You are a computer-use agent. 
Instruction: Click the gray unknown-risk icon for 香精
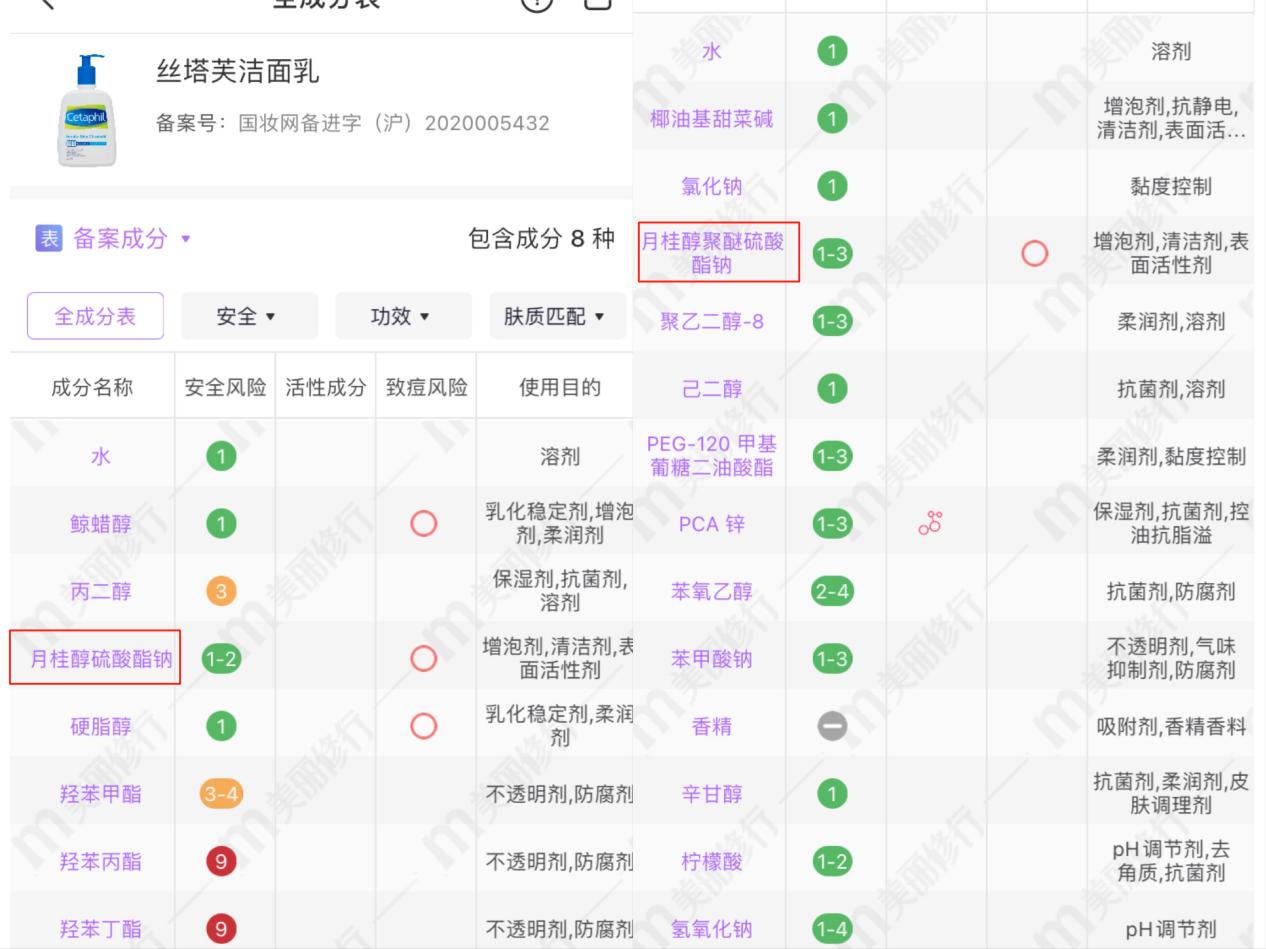click(832, 727)
